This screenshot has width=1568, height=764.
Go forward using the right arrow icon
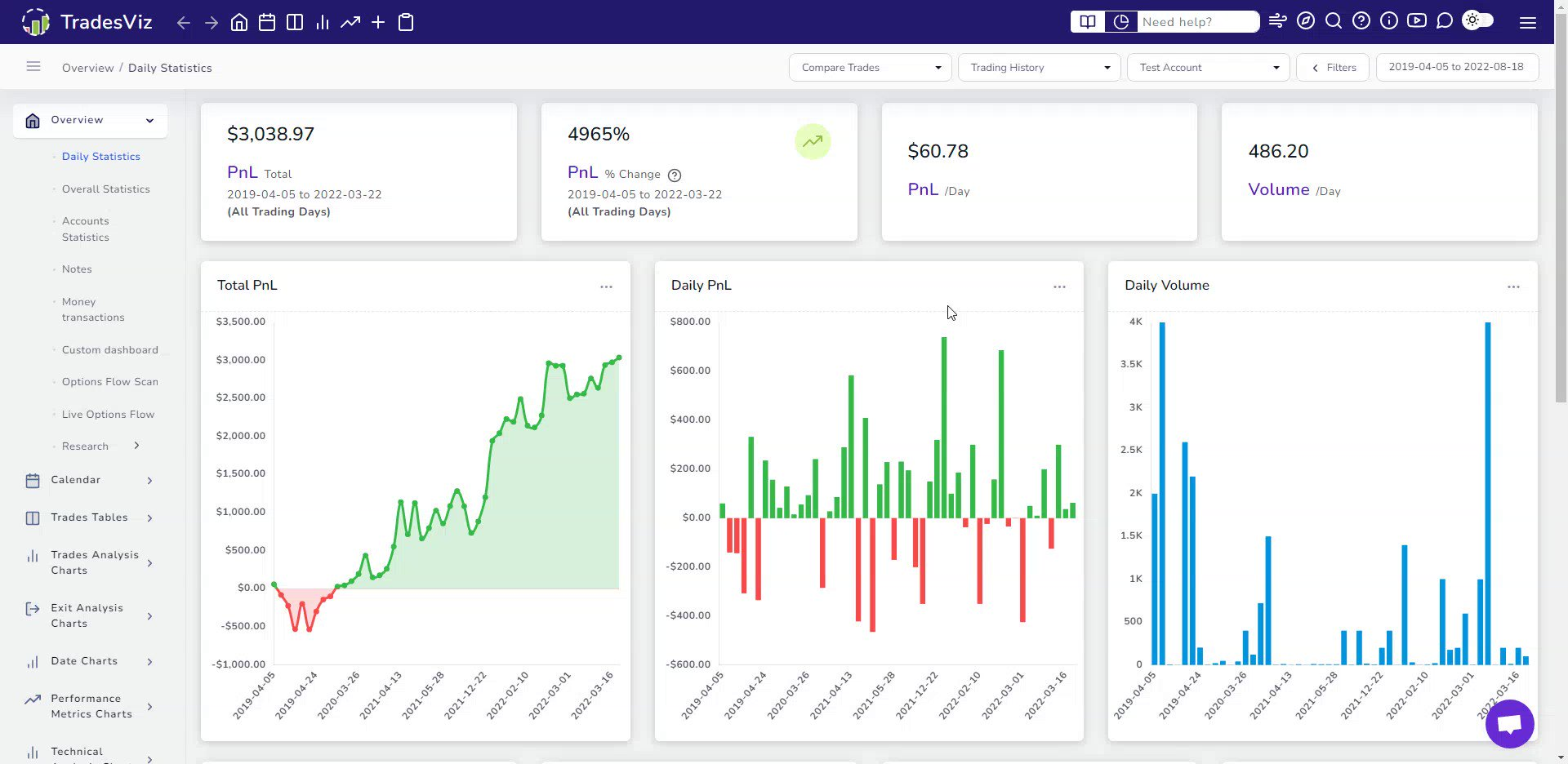pos(212,22)
